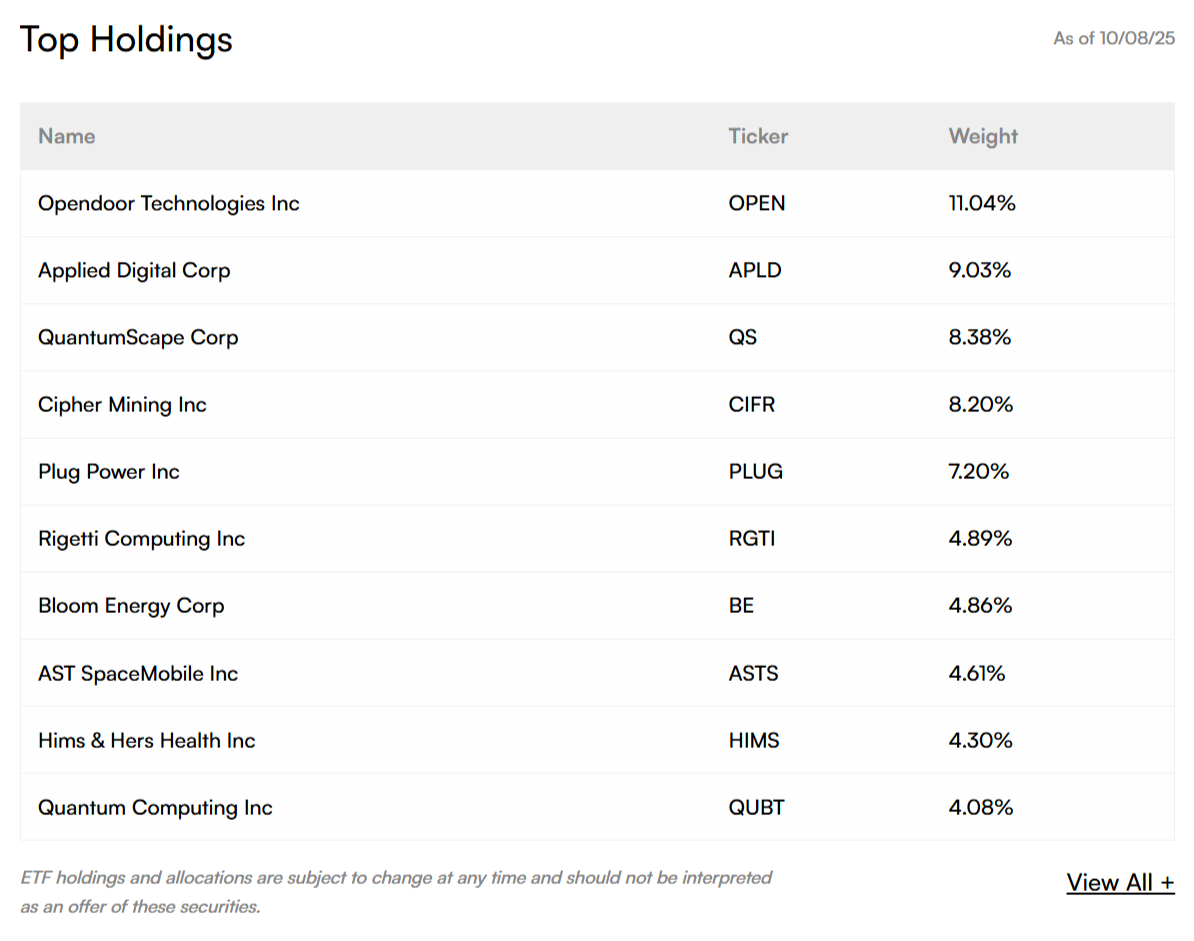This screenshot has width=1194, height=941.
Task: Click the OPEN ticker symbol
Action: click(x=757, y=203)
